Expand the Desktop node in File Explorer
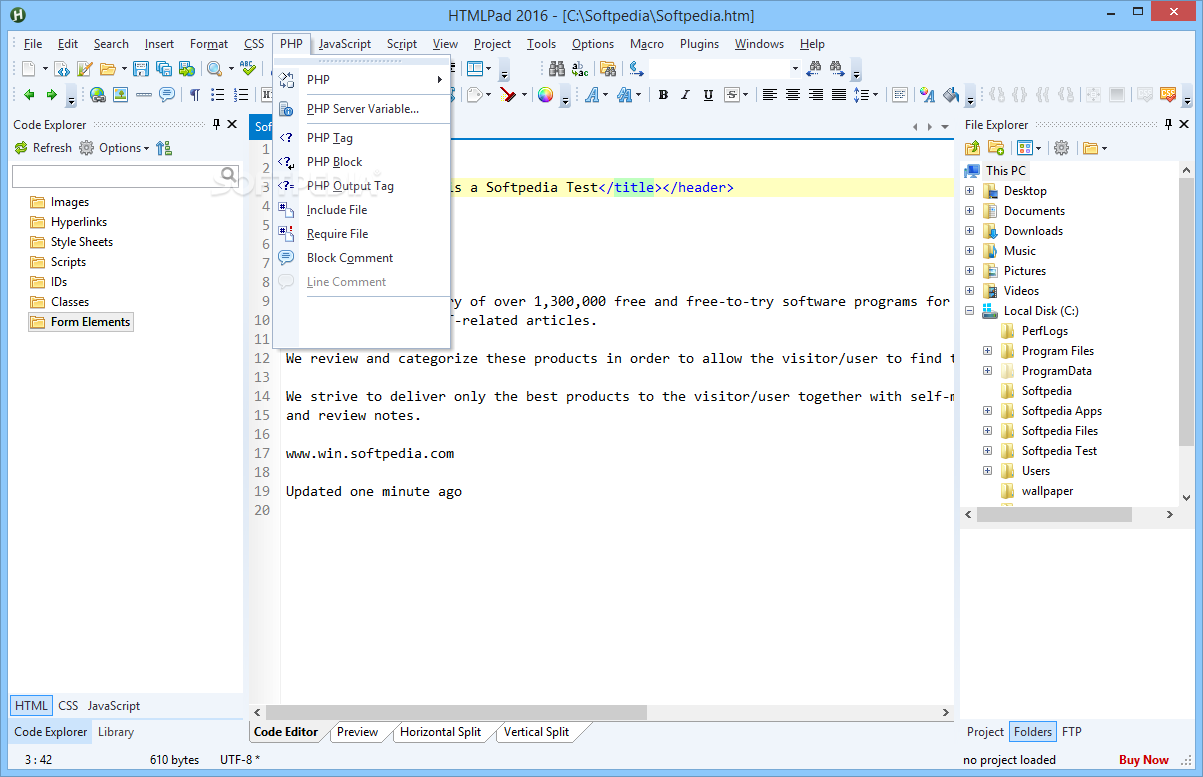The image size is (1203, 777). (x=969, y=191)
